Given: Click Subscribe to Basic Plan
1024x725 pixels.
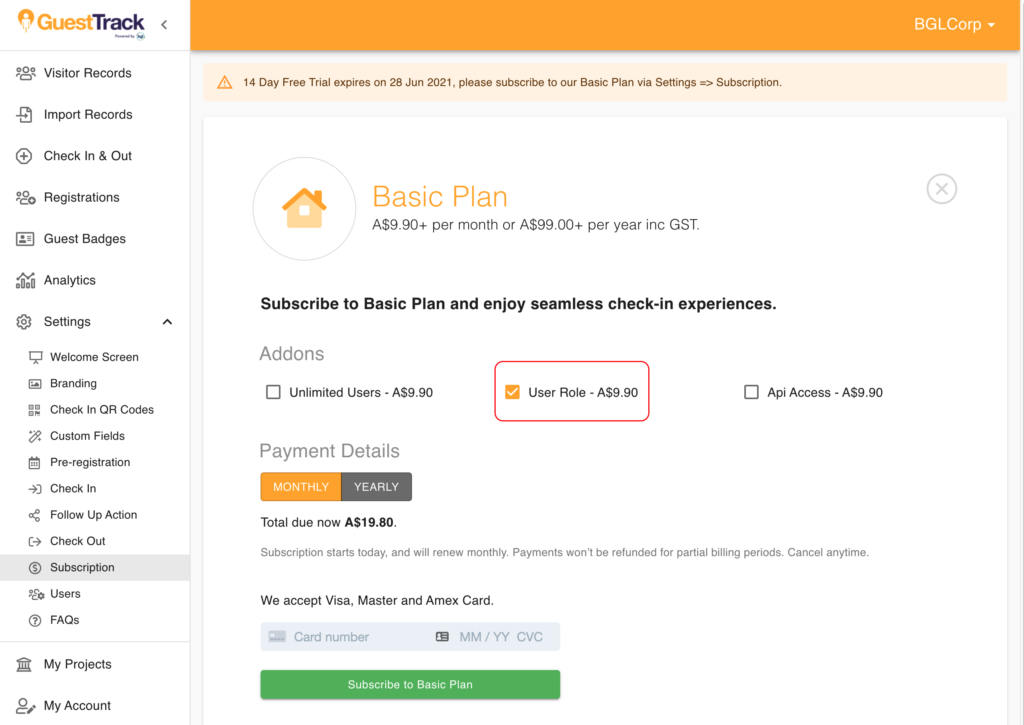Looking at the screenshot, I should (410, 684).
